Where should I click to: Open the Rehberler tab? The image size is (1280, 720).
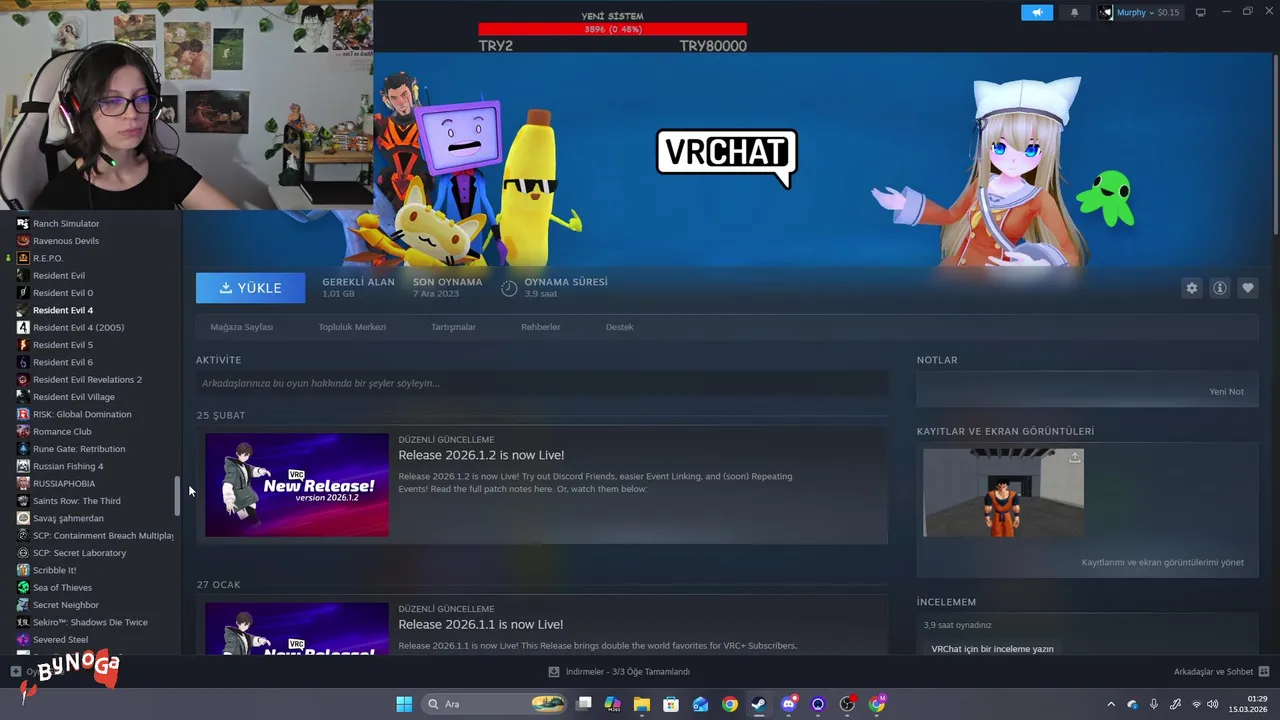tap(541, 327)
